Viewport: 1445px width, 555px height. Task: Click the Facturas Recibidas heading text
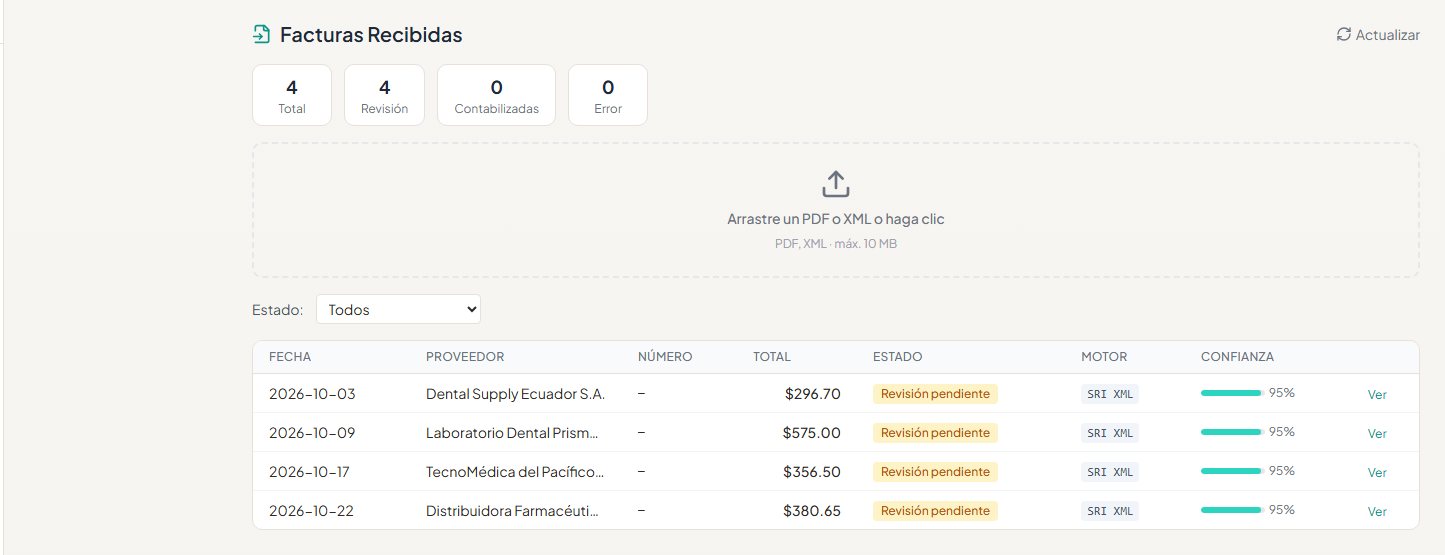click(x=371, y=35)
